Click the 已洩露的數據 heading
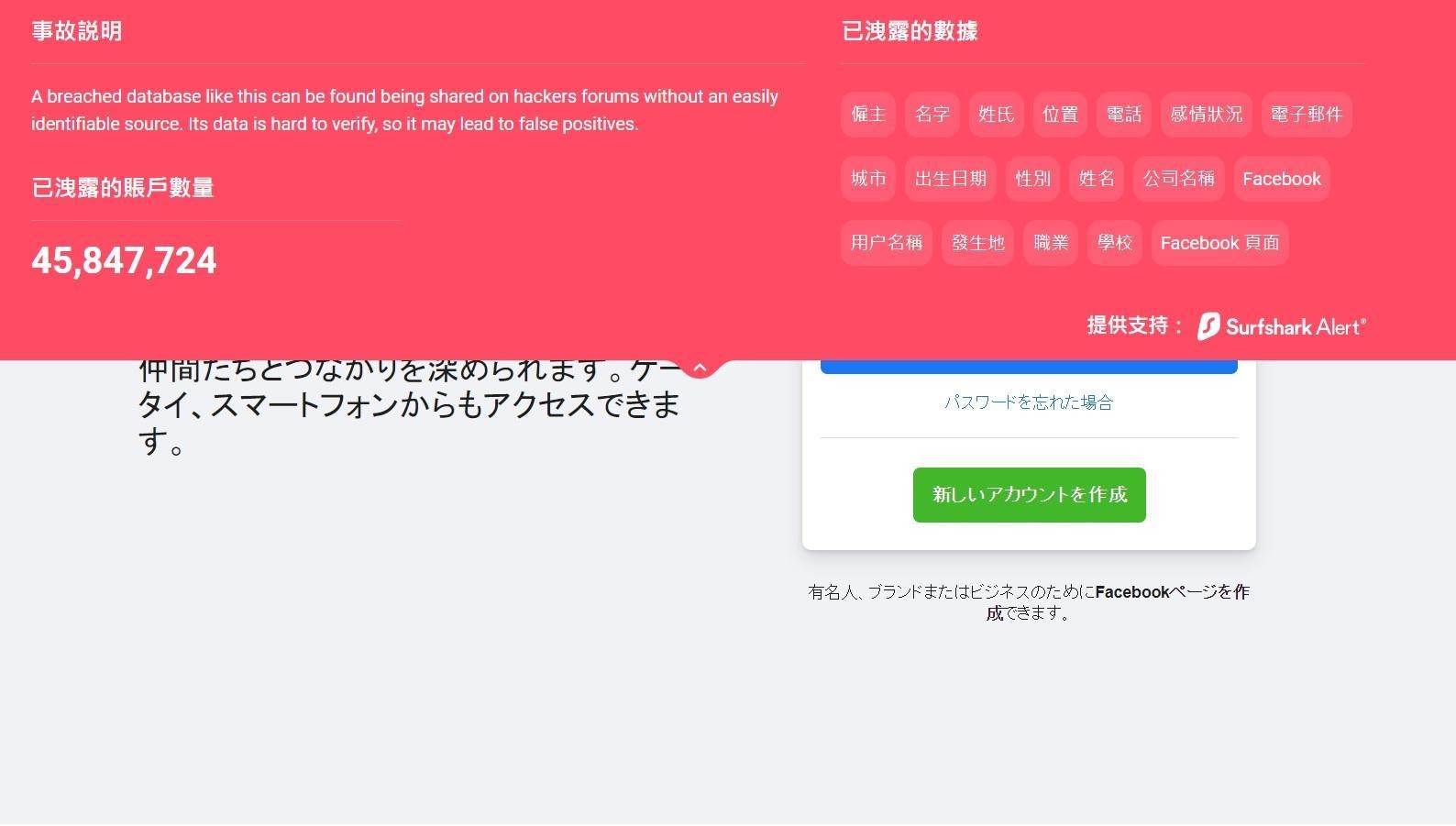 pos(910,31)
